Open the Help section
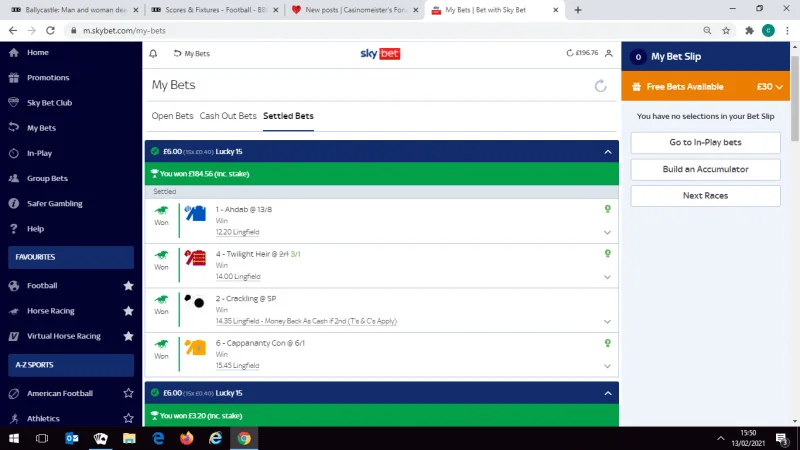This screenshot has height=450, width=800. 35,229
